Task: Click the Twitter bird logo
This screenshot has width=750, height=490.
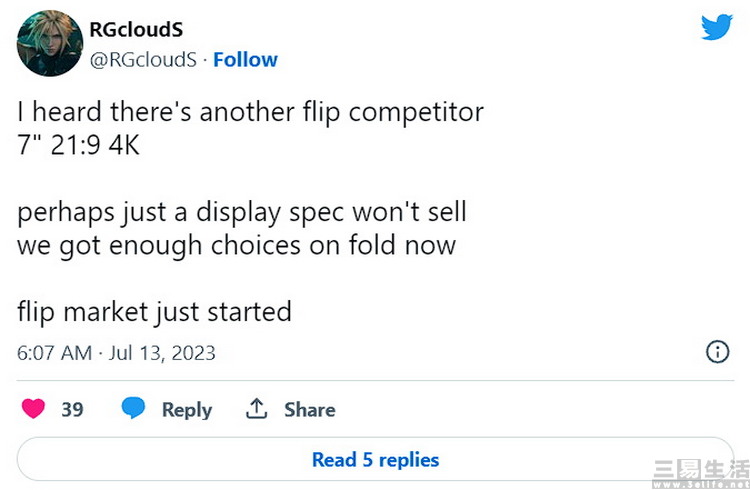Action: coord(717,27)
